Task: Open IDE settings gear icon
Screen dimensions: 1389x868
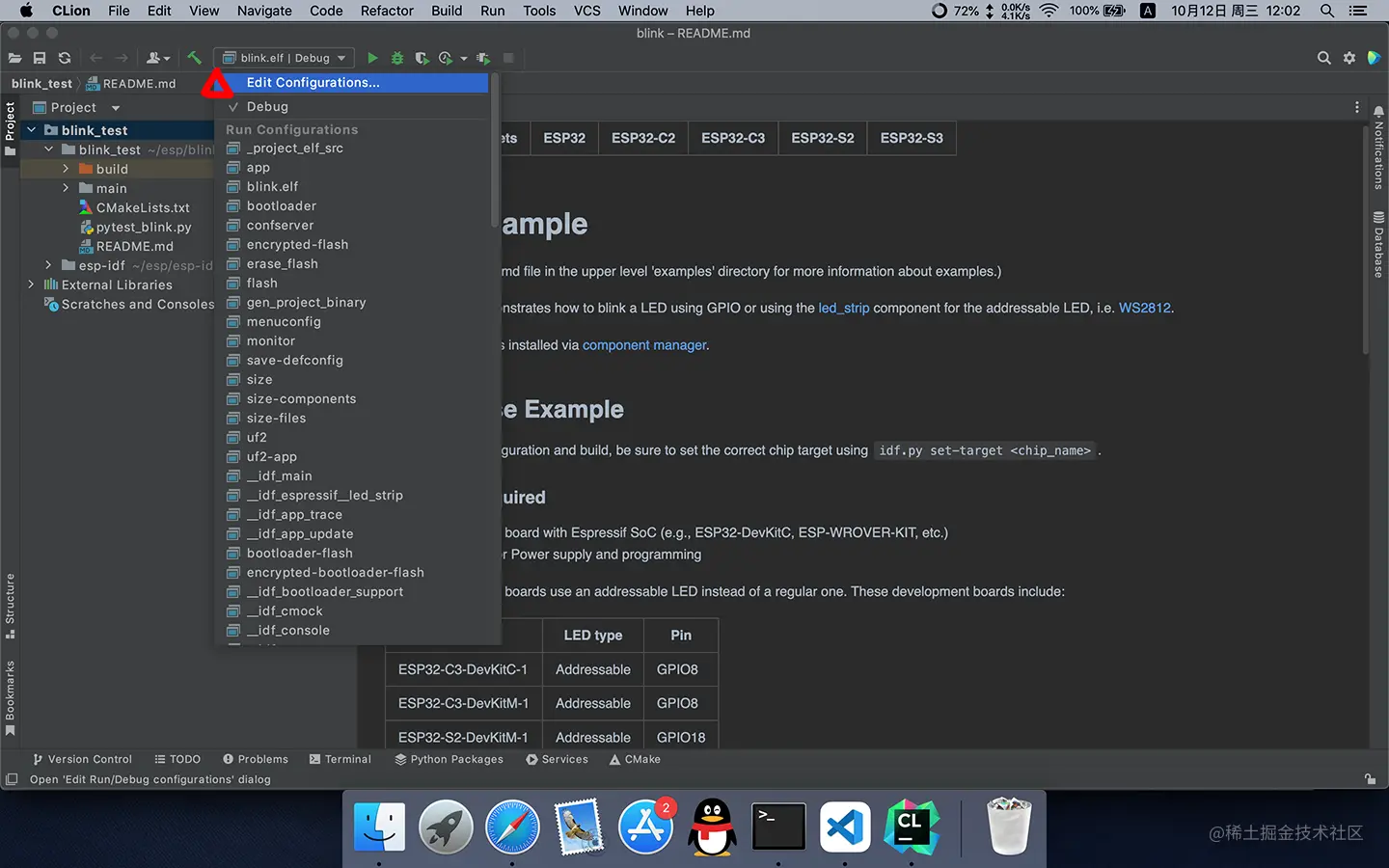Action: 1349,58
